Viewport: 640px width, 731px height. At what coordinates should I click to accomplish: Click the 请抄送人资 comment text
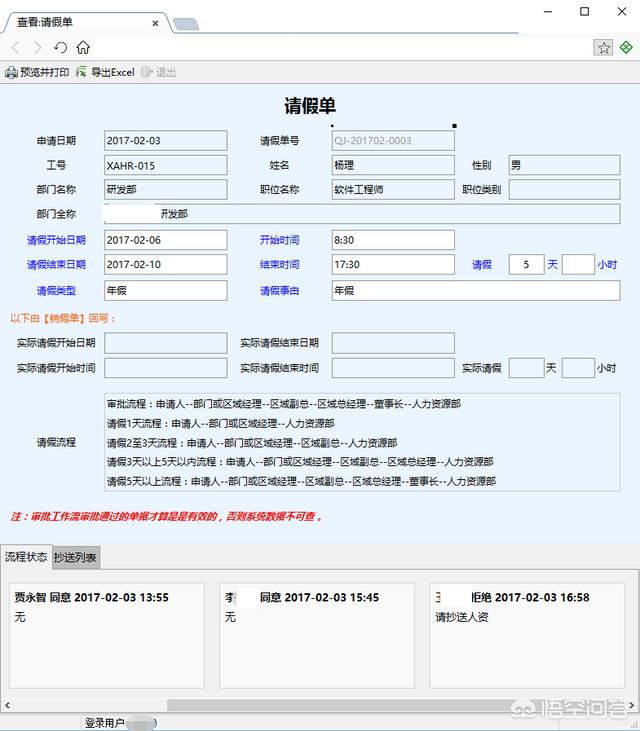click(461, 617)
